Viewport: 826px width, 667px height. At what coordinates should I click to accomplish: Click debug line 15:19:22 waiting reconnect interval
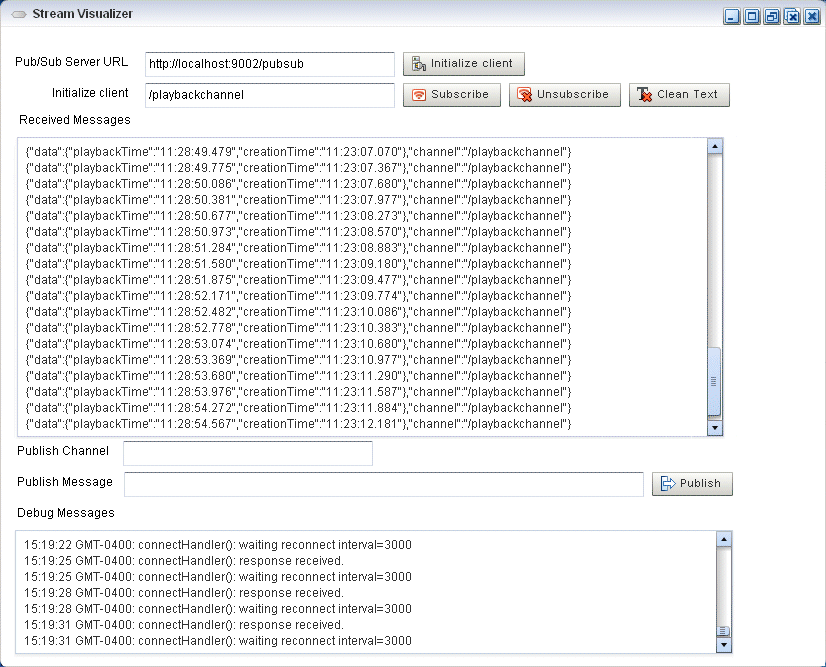218,545
